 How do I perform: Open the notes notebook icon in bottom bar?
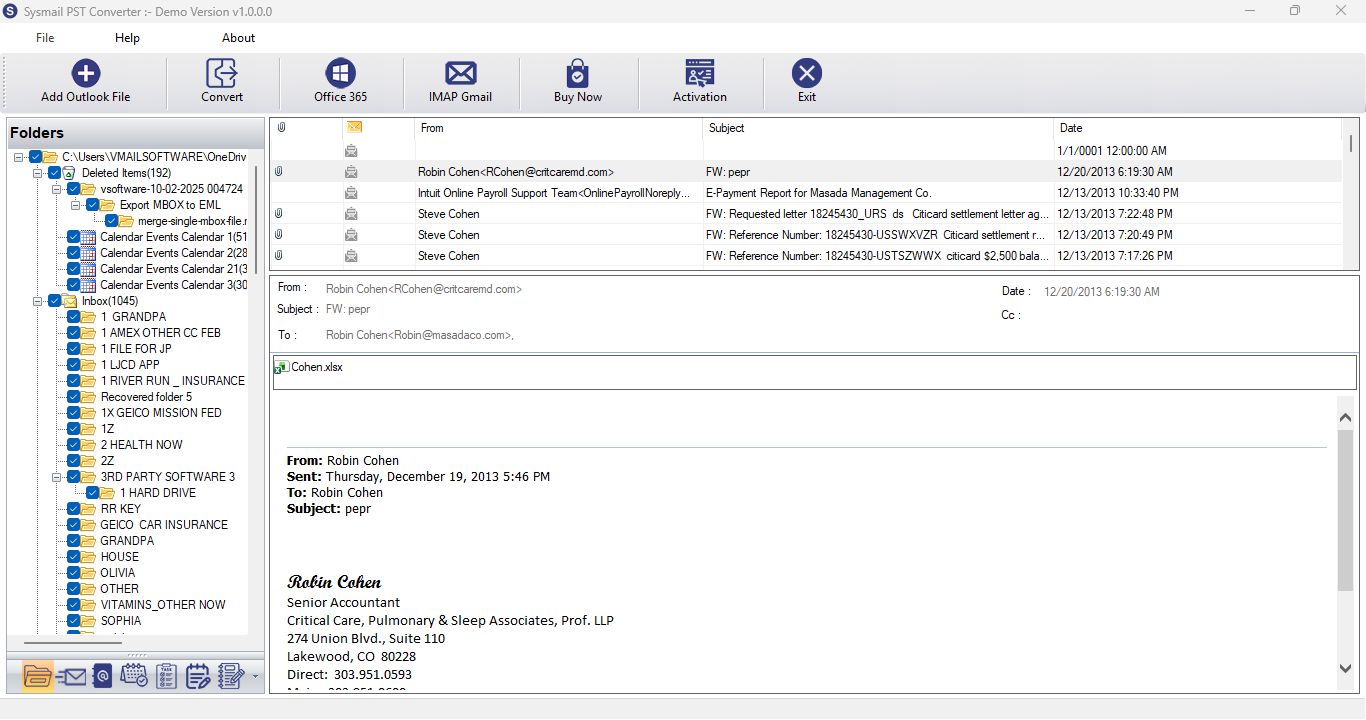[x=231, y=677]
